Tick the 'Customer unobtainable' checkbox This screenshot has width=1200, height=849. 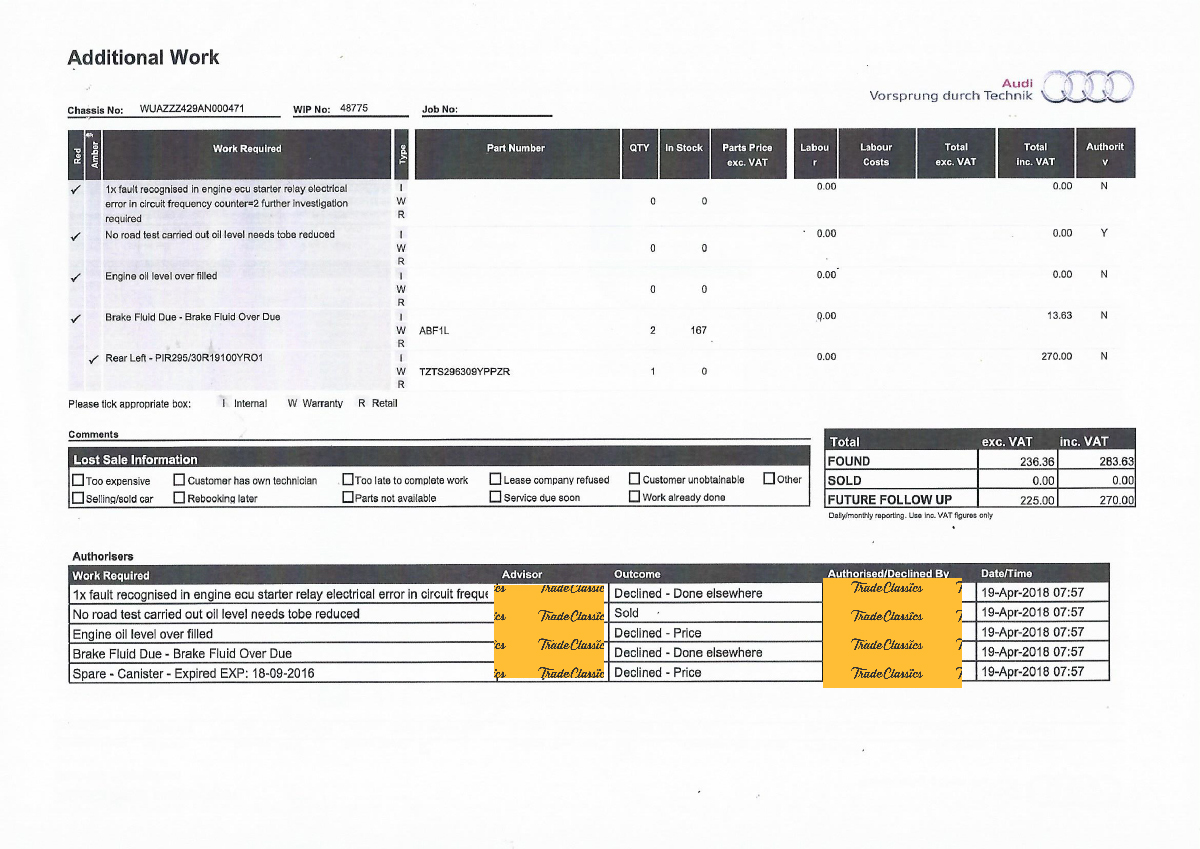pyautogui.click(x=634, y=479)
